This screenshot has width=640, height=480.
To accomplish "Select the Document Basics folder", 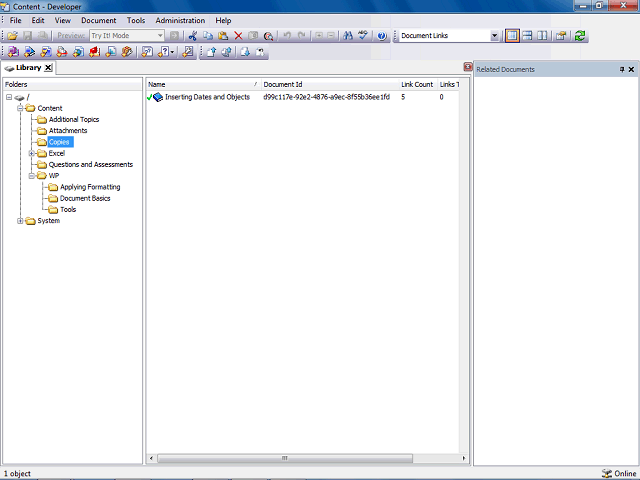I will (x=85, y=198).
